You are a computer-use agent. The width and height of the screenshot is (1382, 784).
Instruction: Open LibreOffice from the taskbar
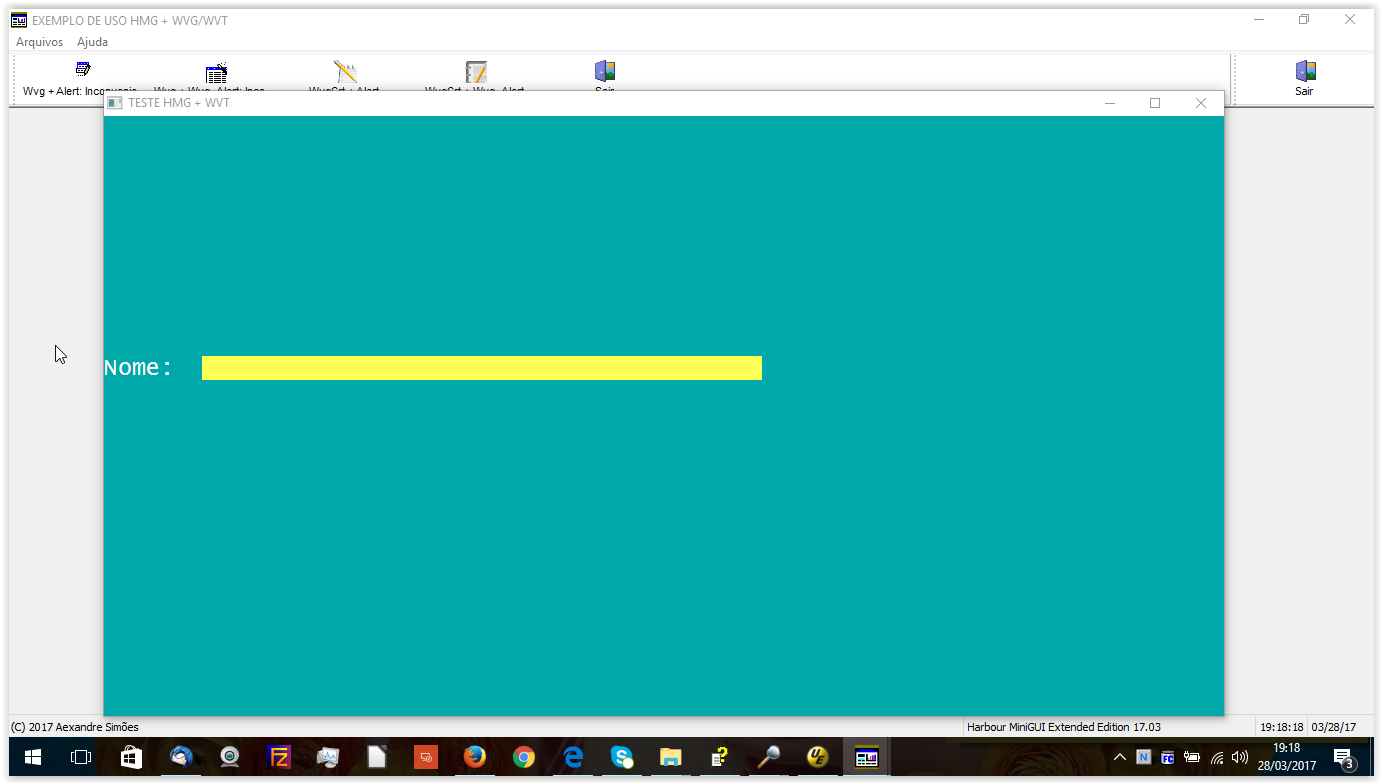377,758
